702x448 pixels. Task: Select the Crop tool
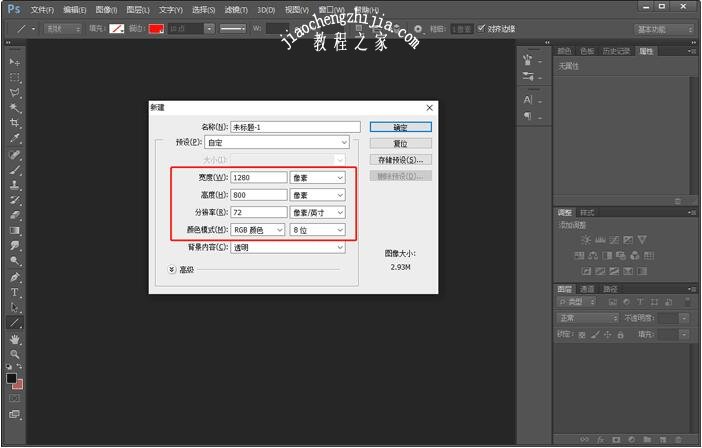pyautogui.click(x=15, y=123)
